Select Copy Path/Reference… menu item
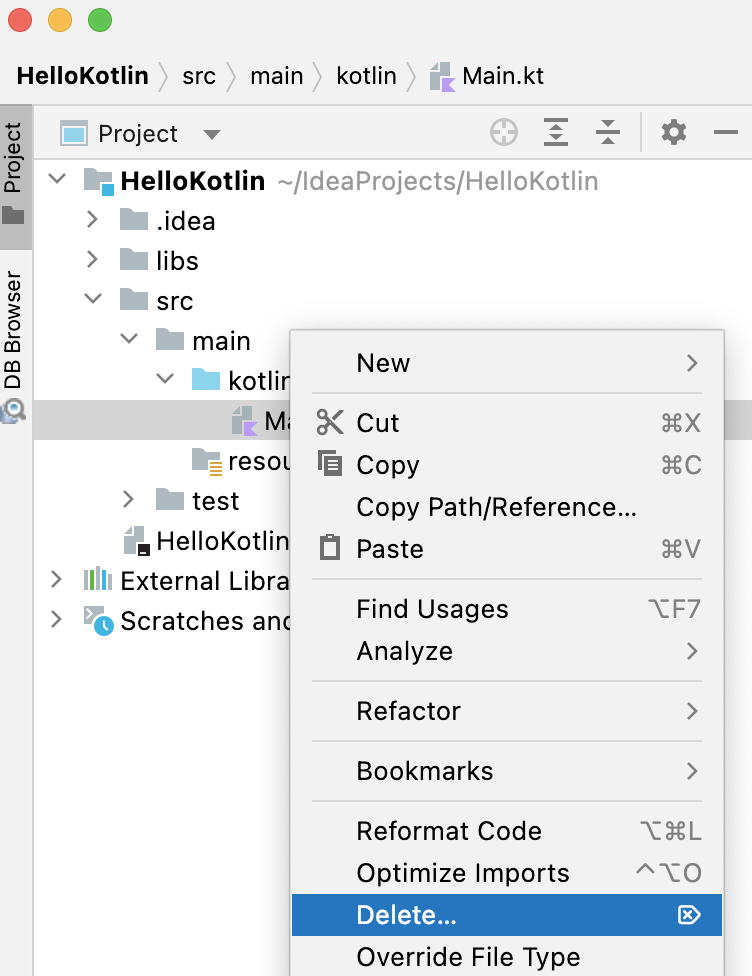Image resolution: width=752 pixels, height=976 pixels. [507, 507]
